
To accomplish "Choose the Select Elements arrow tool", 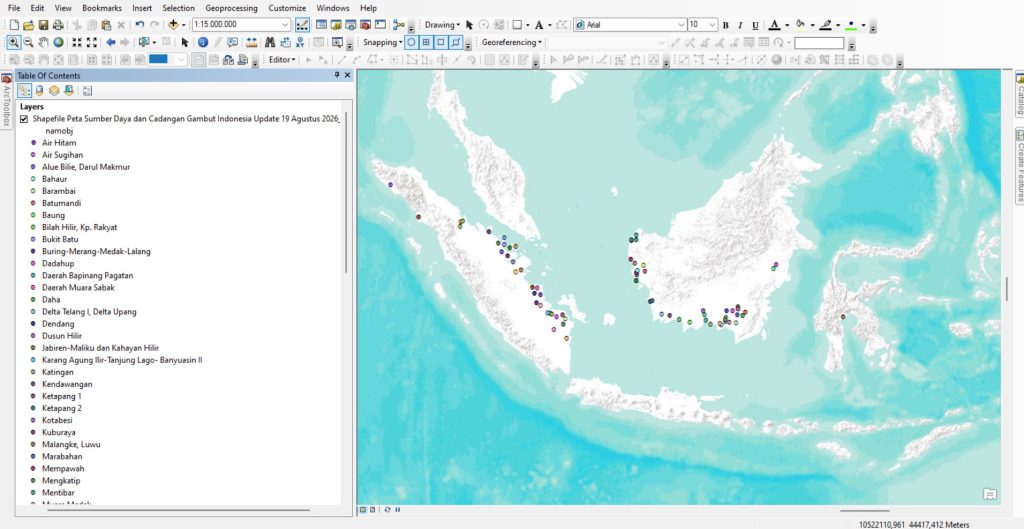I will 185,42.
